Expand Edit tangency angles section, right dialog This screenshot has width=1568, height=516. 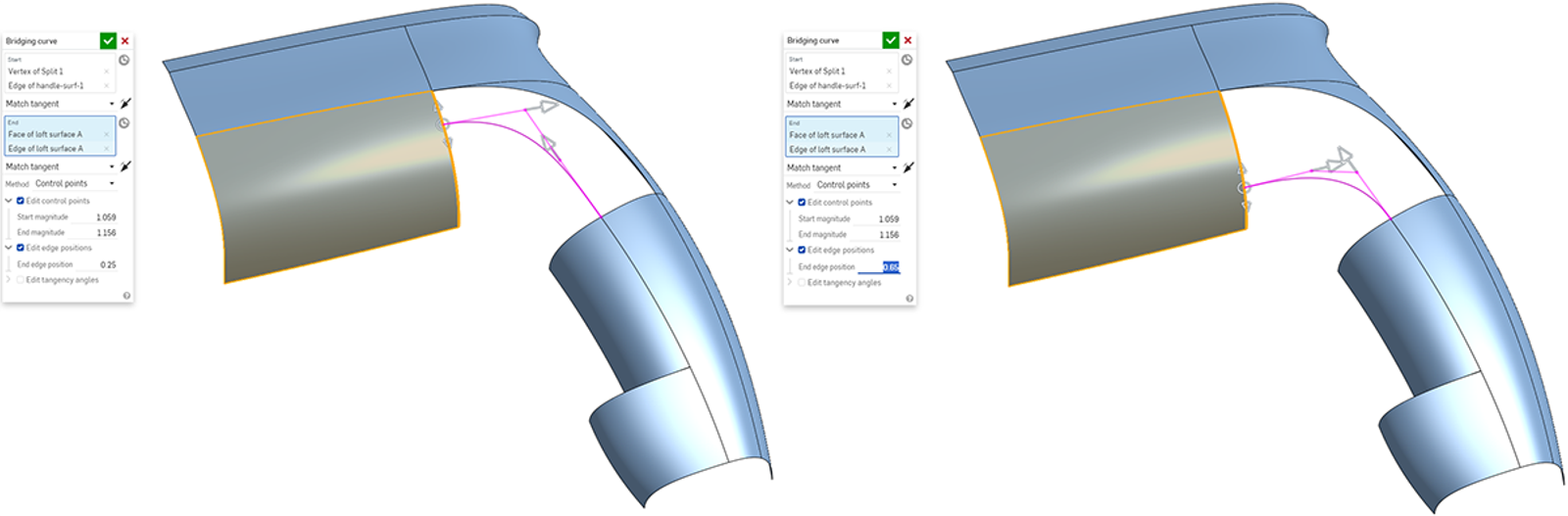(x=790, y=283)
